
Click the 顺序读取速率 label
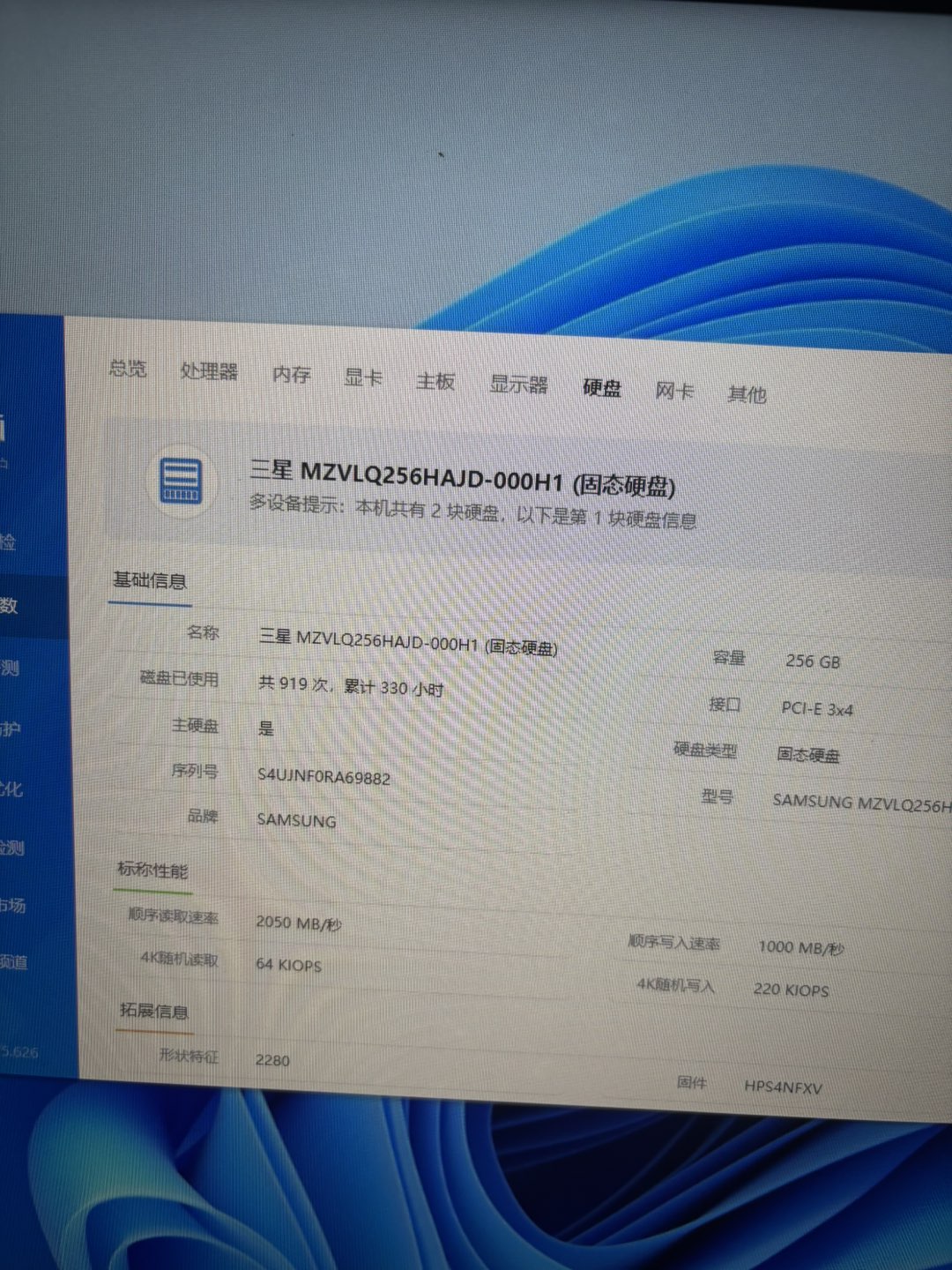pyautogui.click(x=173, y=915)
